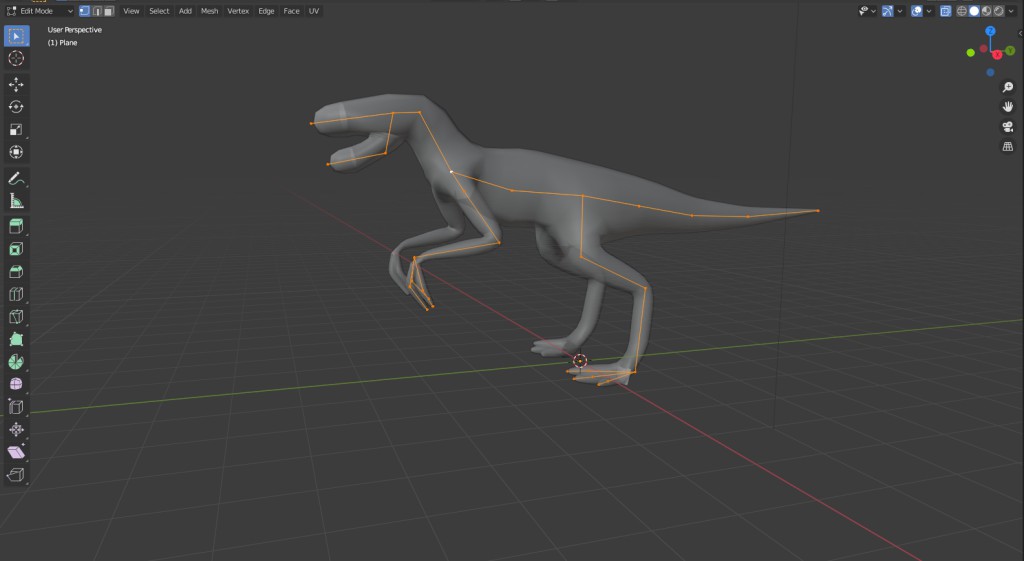Select the Extrude Region tool
Image resolution: width=1024 pixels, height=561 pixels.
click(16, 227)
